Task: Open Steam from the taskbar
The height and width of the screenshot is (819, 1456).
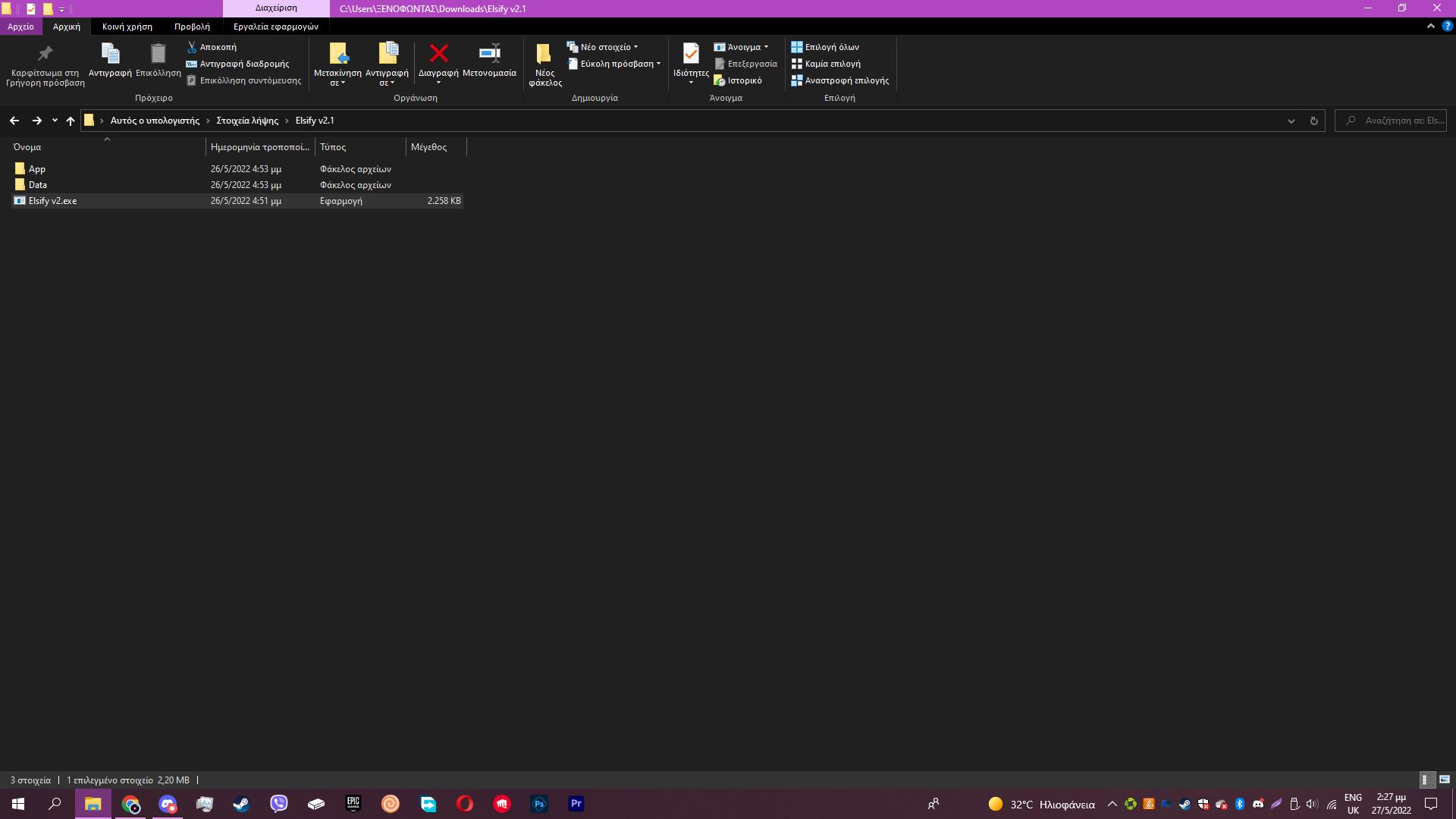Action: coord(241,804)
